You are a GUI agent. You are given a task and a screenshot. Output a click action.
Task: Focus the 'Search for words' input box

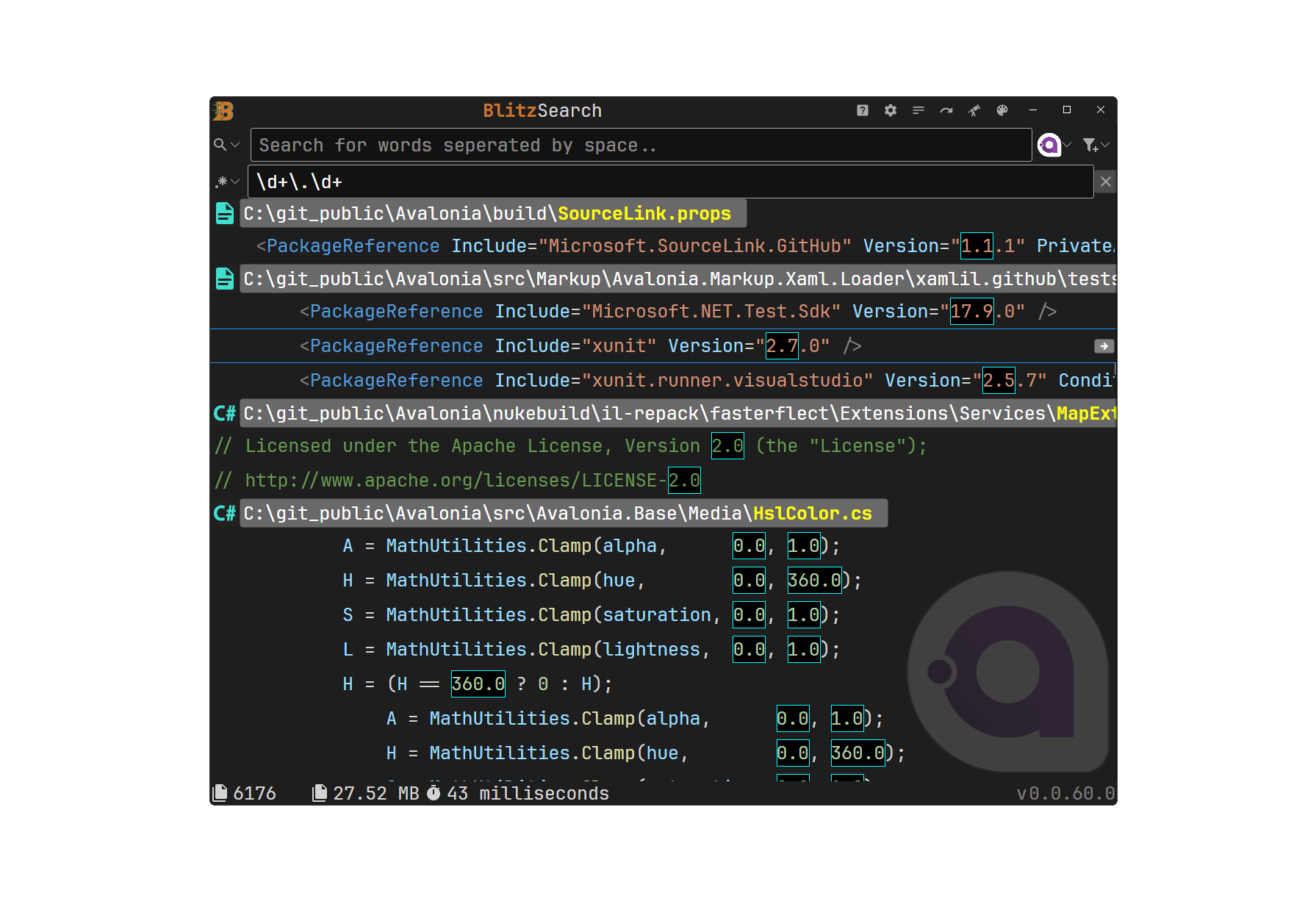(641, 145)
